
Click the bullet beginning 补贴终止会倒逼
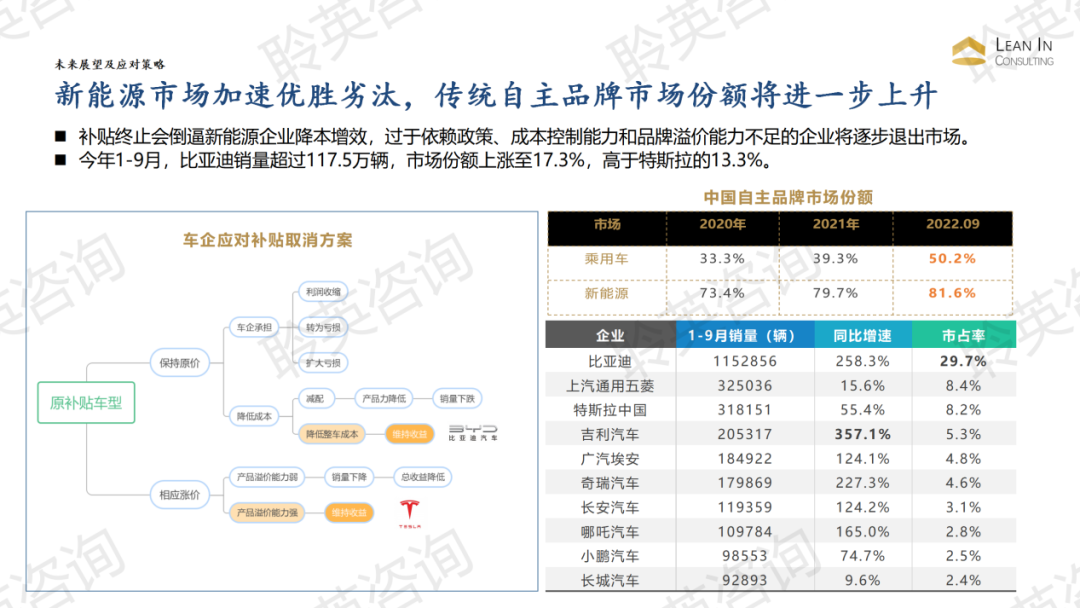click(x=526, y=136)
